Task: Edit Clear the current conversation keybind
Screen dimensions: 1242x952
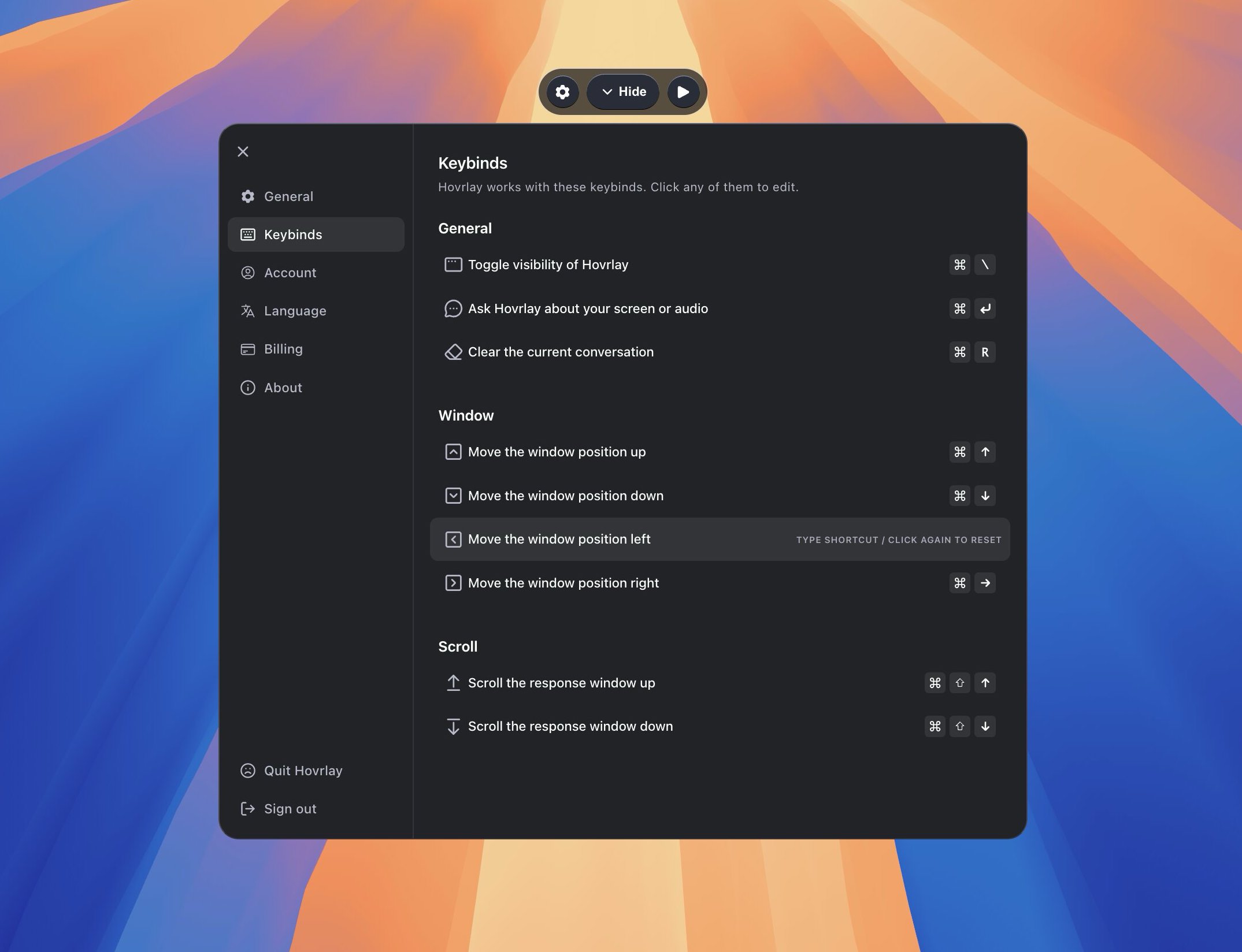Action: click(720, 352)
